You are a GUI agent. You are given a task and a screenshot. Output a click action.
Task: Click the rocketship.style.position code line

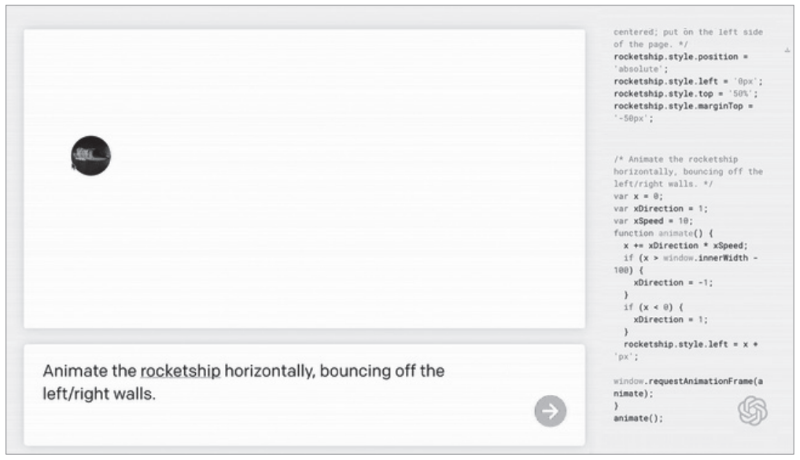(681, 62)
